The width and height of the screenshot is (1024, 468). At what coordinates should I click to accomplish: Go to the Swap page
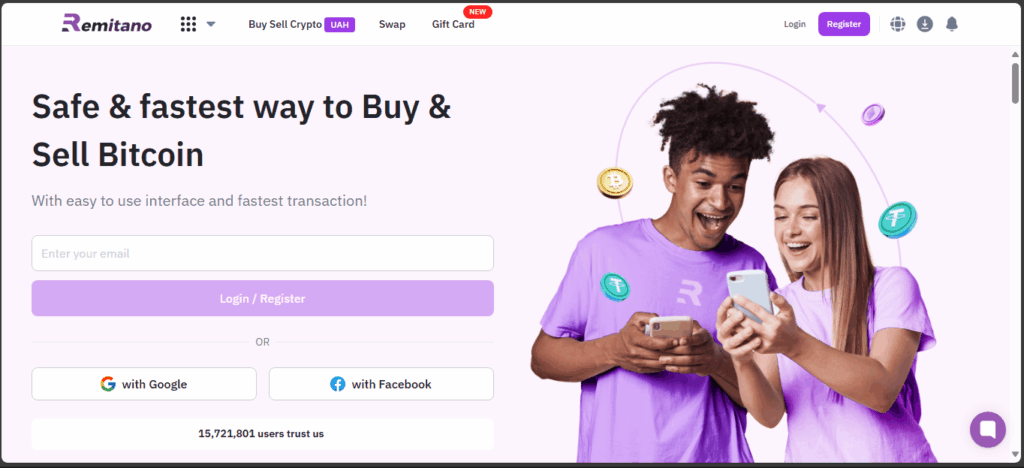click(x=392, y=24)
